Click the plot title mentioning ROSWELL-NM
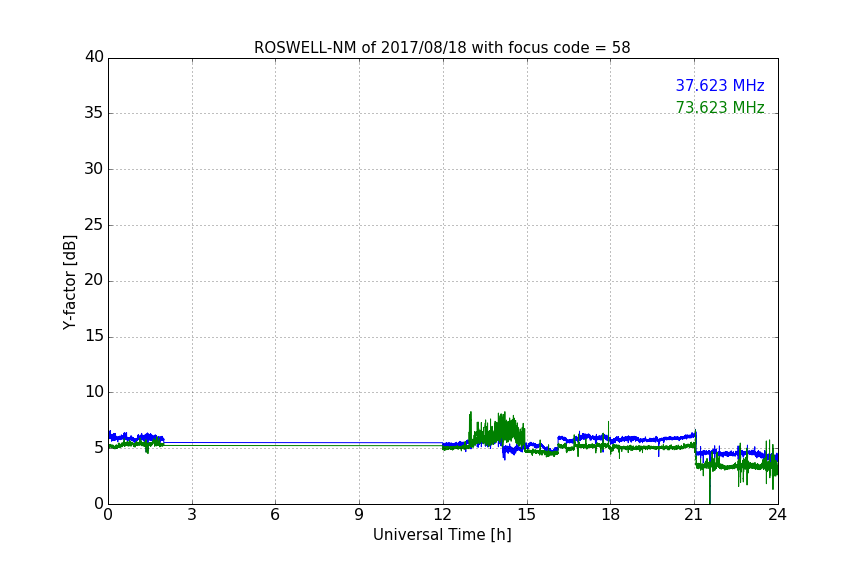 pyautogui.click(x=442, y=48)
